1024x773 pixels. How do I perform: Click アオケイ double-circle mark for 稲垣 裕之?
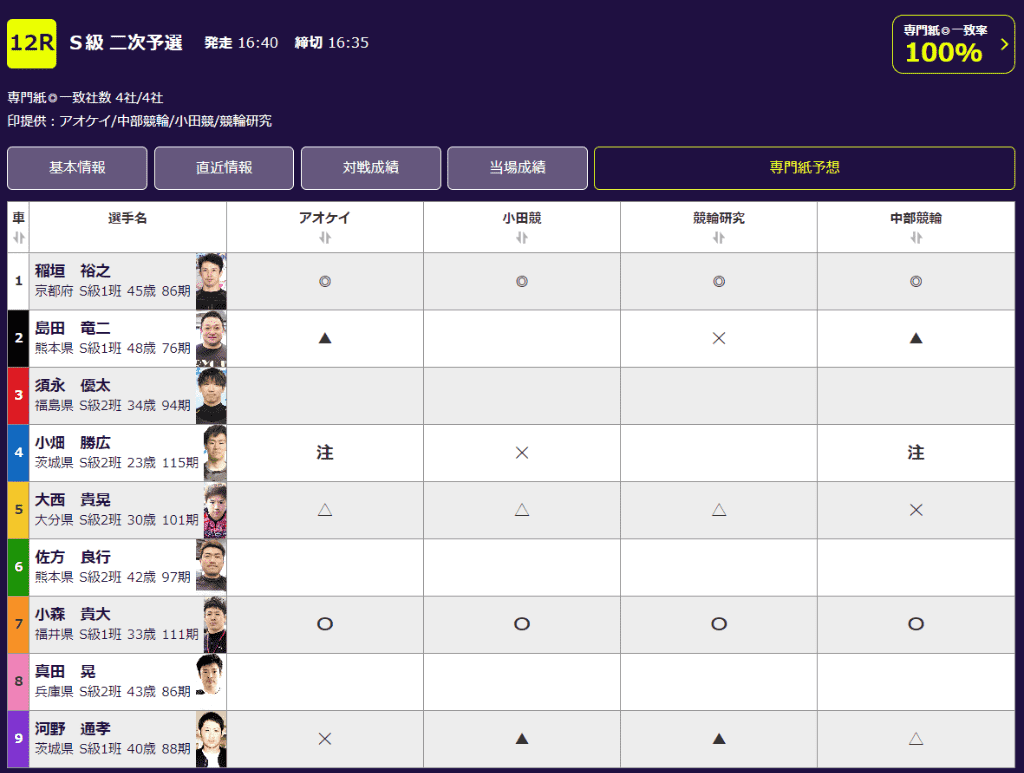[324, 282]
